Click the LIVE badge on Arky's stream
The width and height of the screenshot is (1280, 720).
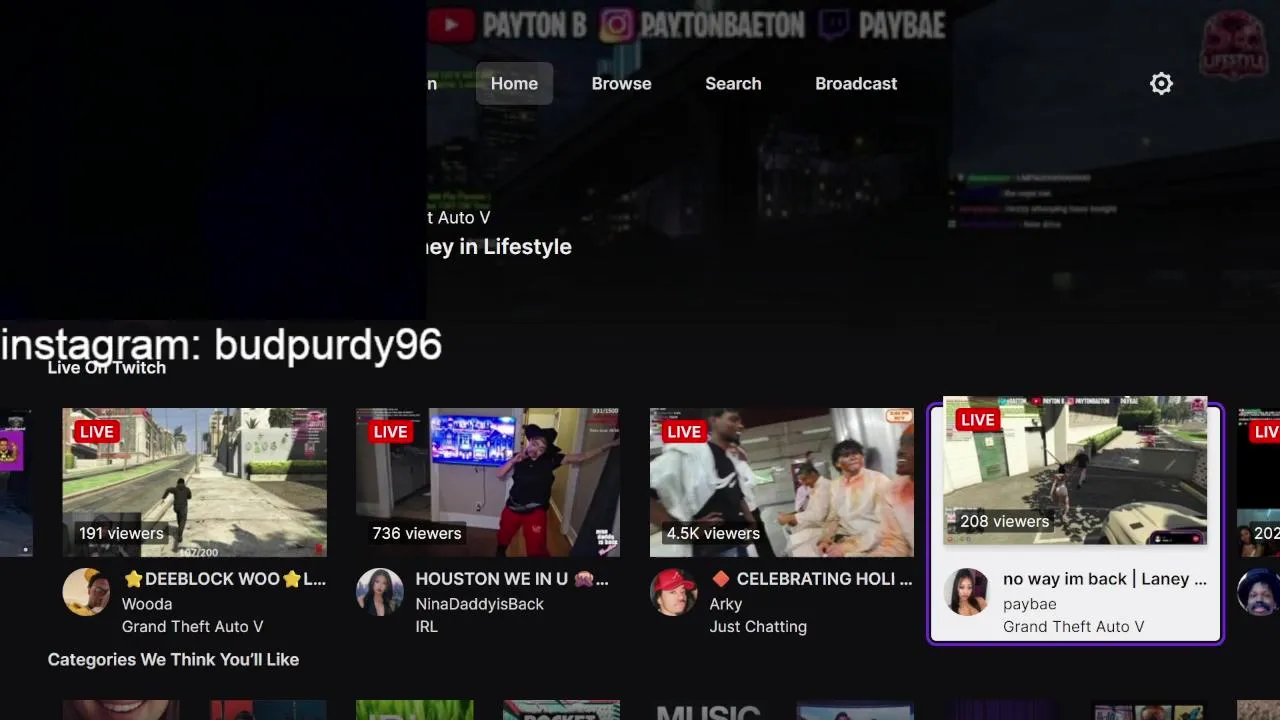(684, 432)
